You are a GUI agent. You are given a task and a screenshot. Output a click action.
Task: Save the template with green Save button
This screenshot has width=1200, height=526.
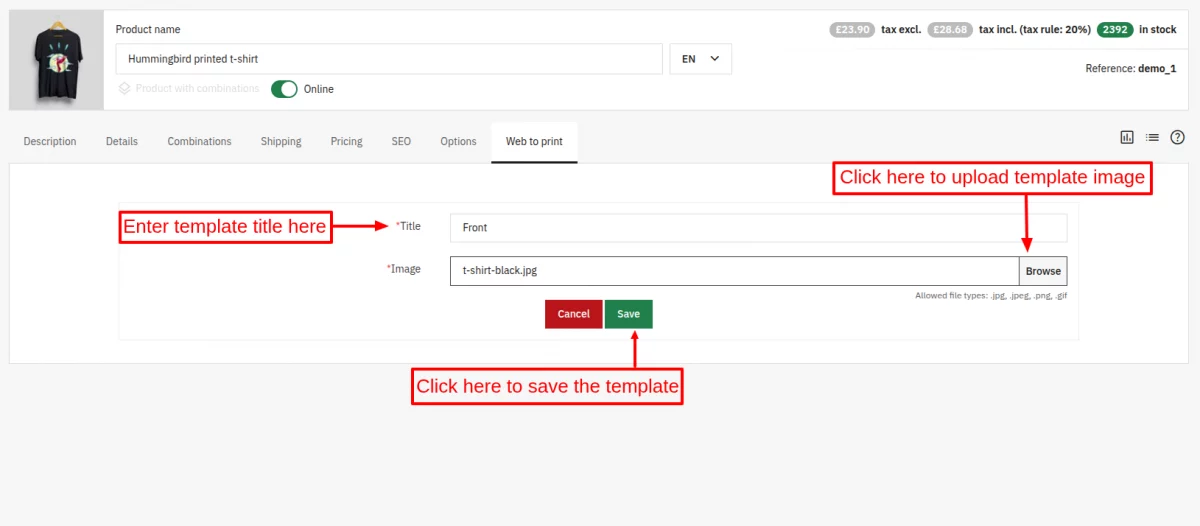[628, 314]
